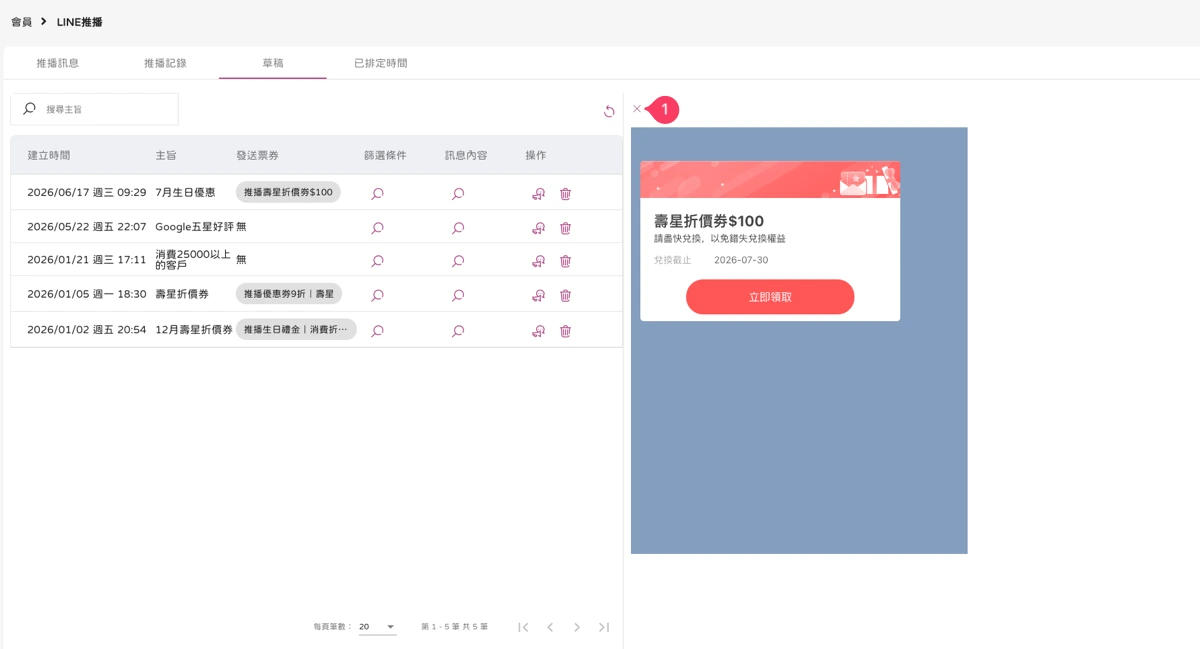Image resolution: width=1200 pixels, height=649 pixels.
Task: Delete the 2026/01/05 壽星折價券 draft
Action: coord(565,295)
